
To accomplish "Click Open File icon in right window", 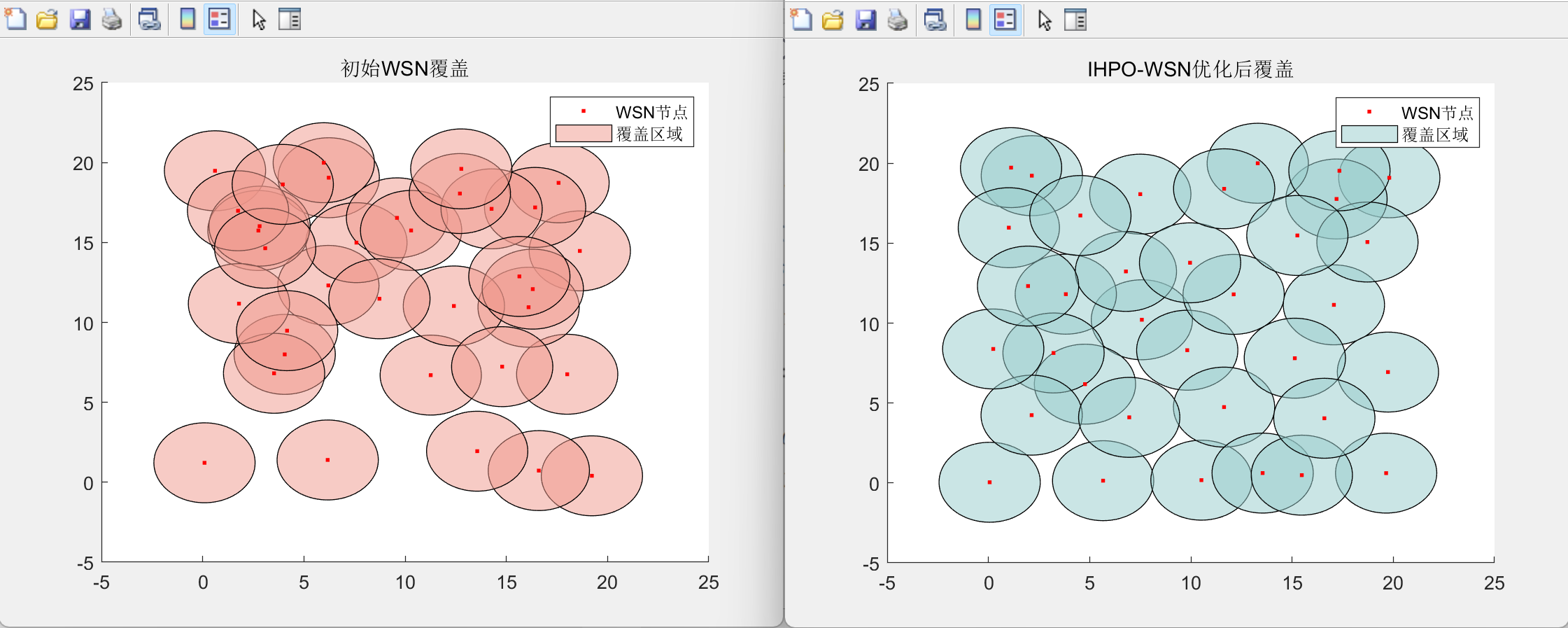I will tap(833, 20).
